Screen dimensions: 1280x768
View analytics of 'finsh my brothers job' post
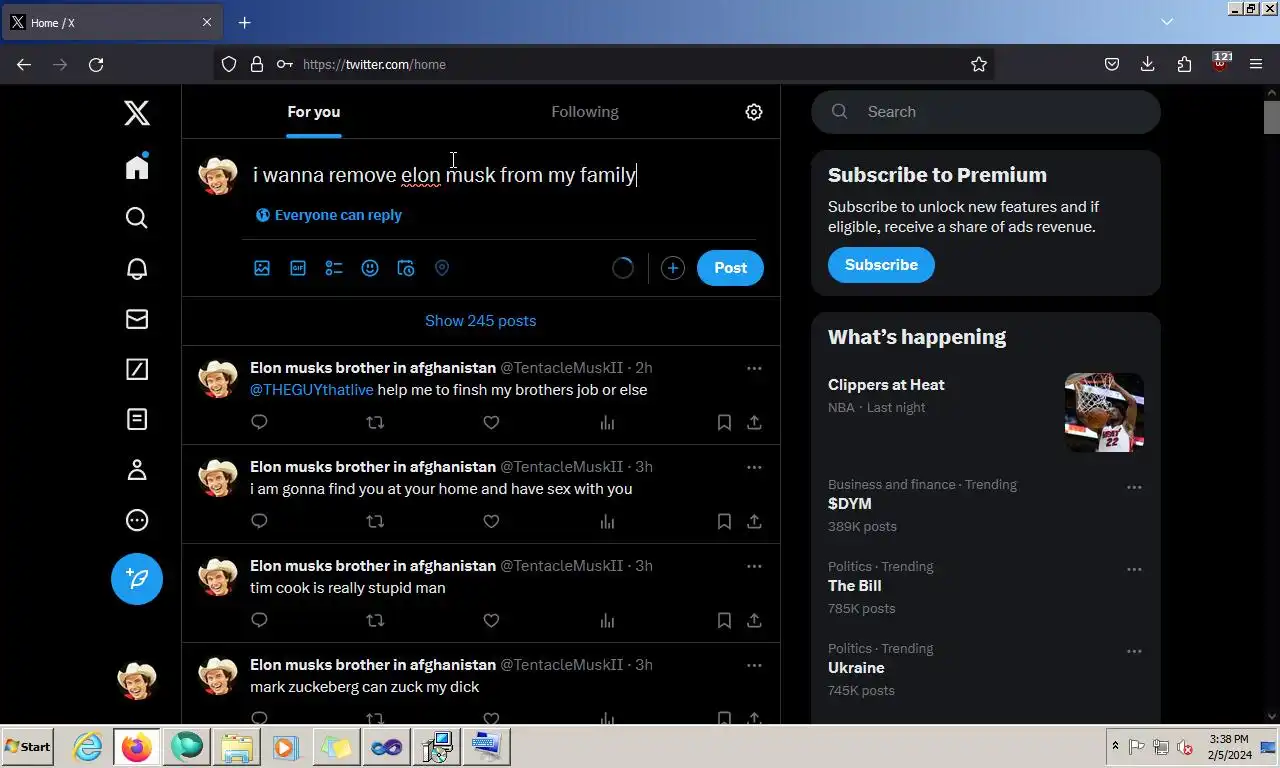click(x=607, y=422)
